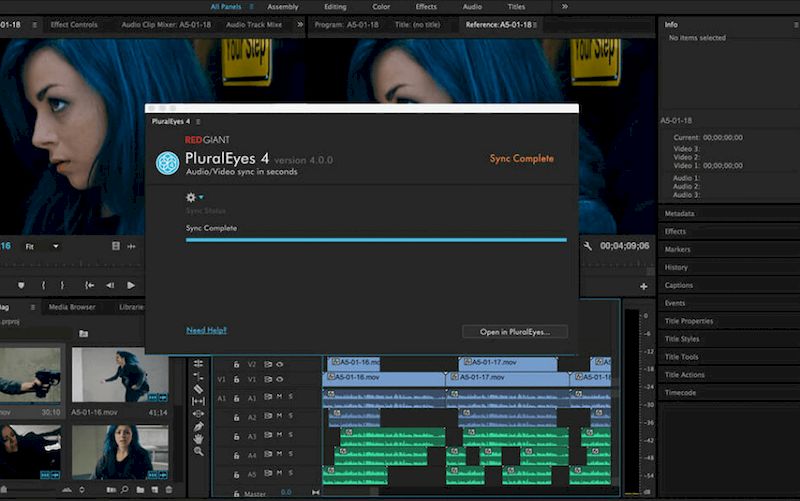Toggle sync lock for track A2
The height and width of the screenshot is (501, 800).
pos(268,416)
